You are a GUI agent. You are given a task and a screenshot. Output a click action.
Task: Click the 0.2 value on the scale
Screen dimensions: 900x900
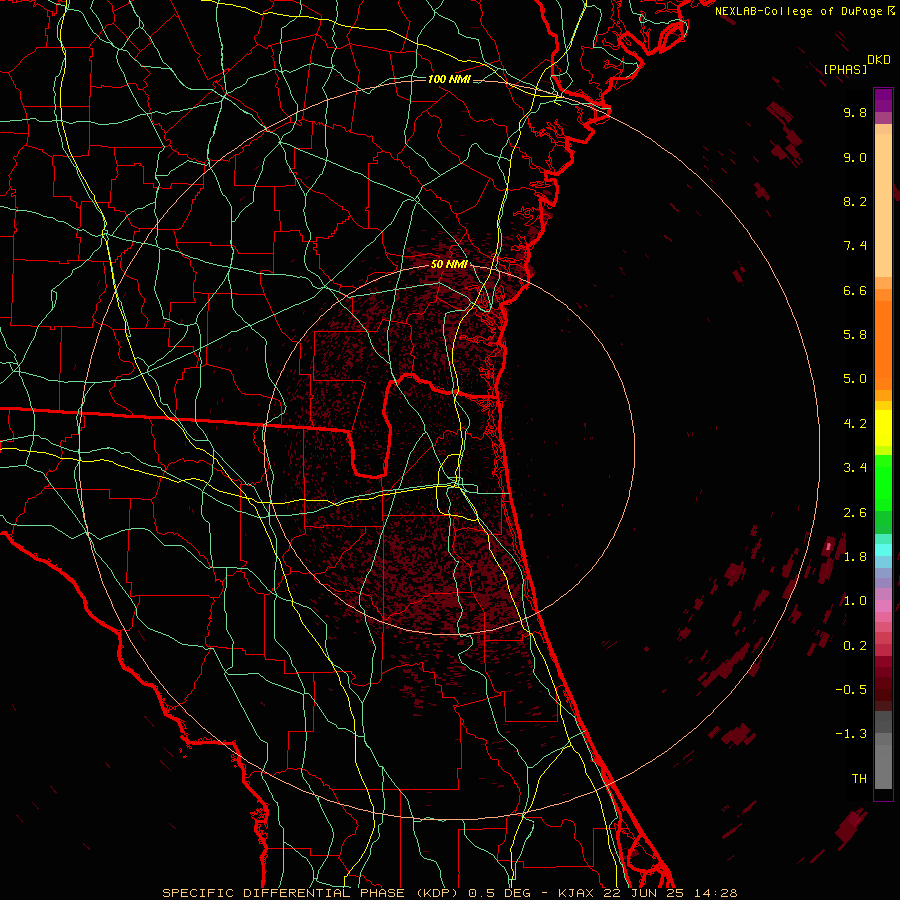(855, 646)
